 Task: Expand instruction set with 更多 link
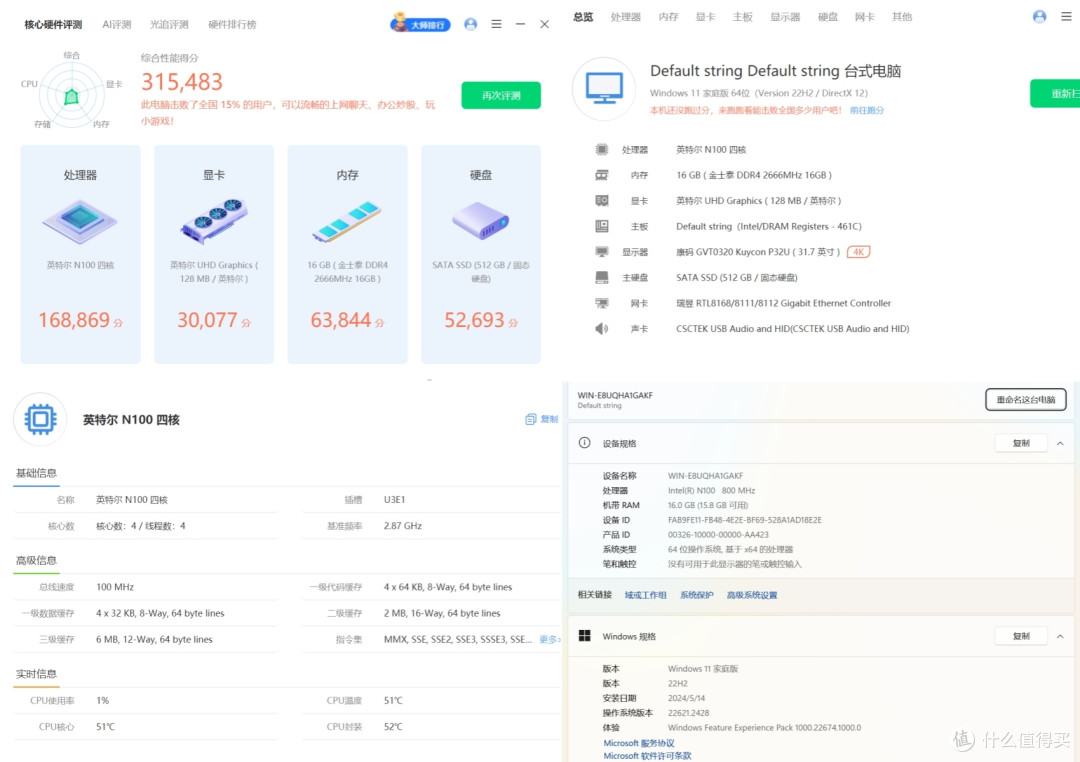click(549, 639)
